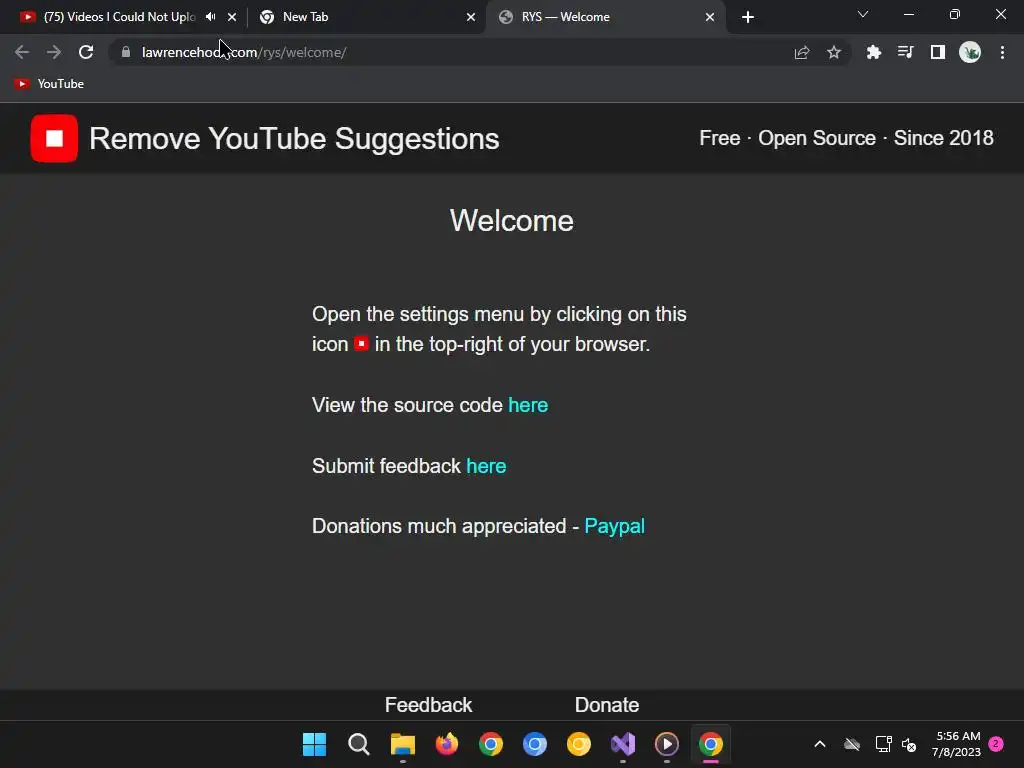Open the clock showing 5:56 AM
The height and width of the screenshot is (768, 1024).
click(957, 744)
